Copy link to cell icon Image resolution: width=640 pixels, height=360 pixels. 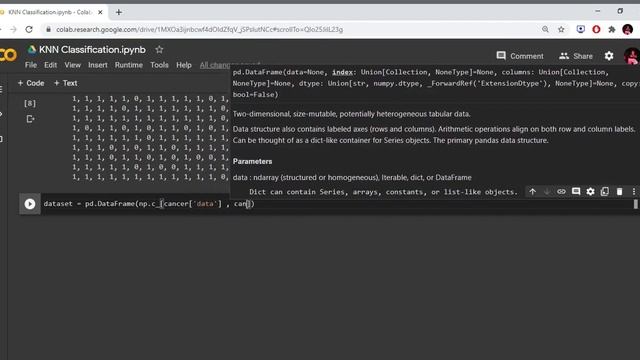point(561,191)
